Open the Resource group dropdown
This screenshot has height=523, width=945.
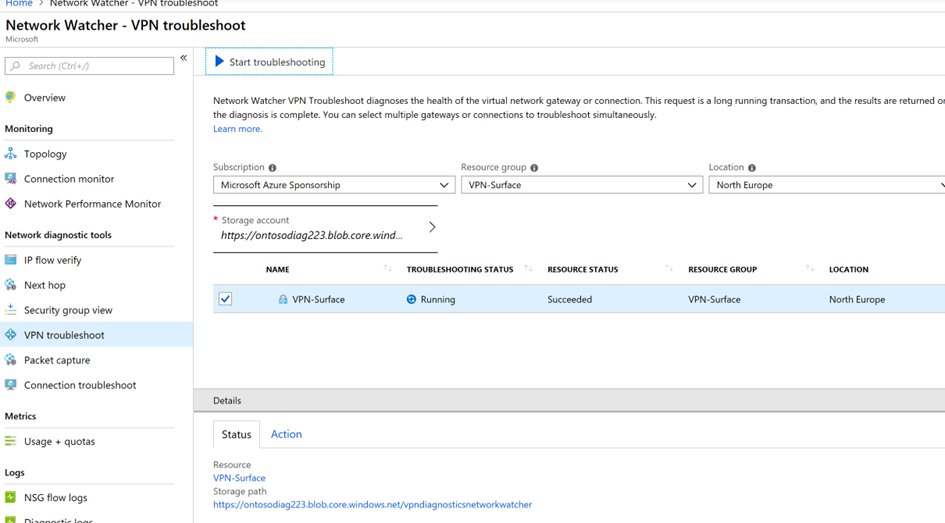(582, 185)
